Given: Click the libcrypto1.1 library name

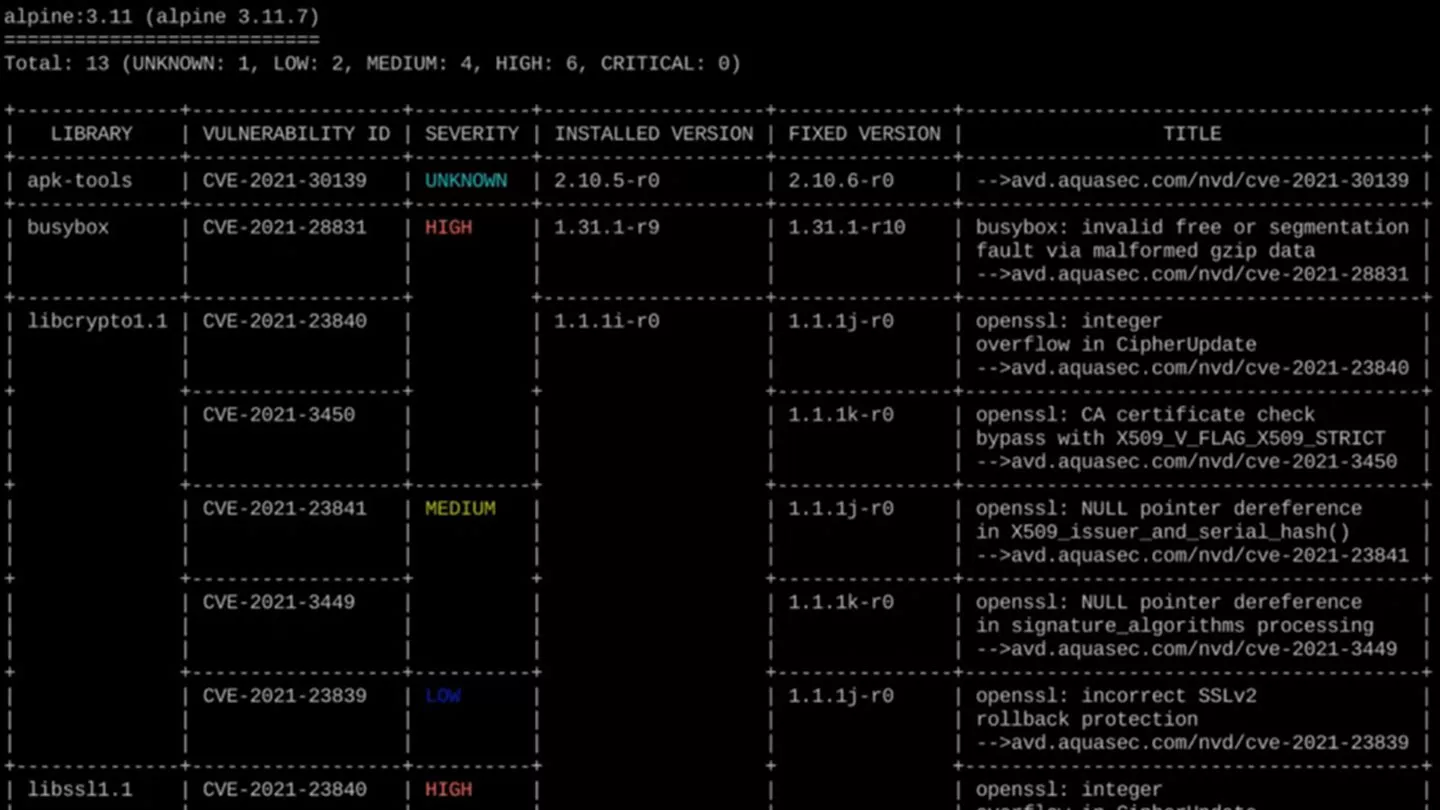Looking at the screenshot, I should [x=97, y=321].
